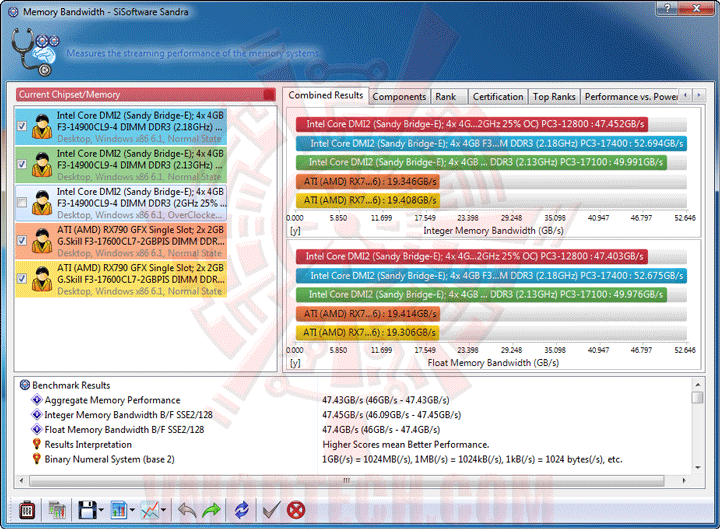Image resolution: width=720 pixels, height=529 pixels.
Task: Uncheck the 2.18GHz Sandy Bridge-E entry
Action: point(22,126)
